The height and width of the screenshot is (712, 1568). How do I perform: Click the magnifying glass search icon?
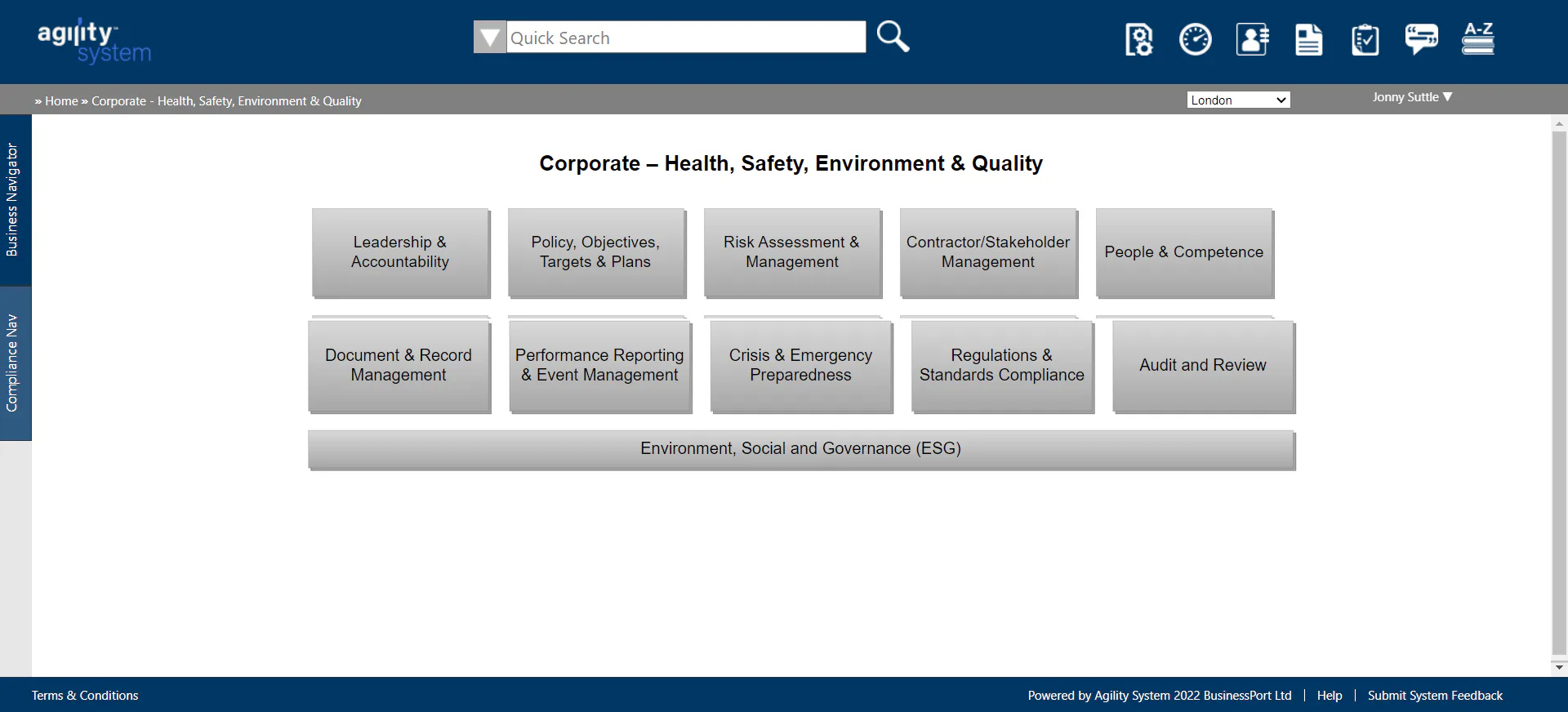(893, 37)
